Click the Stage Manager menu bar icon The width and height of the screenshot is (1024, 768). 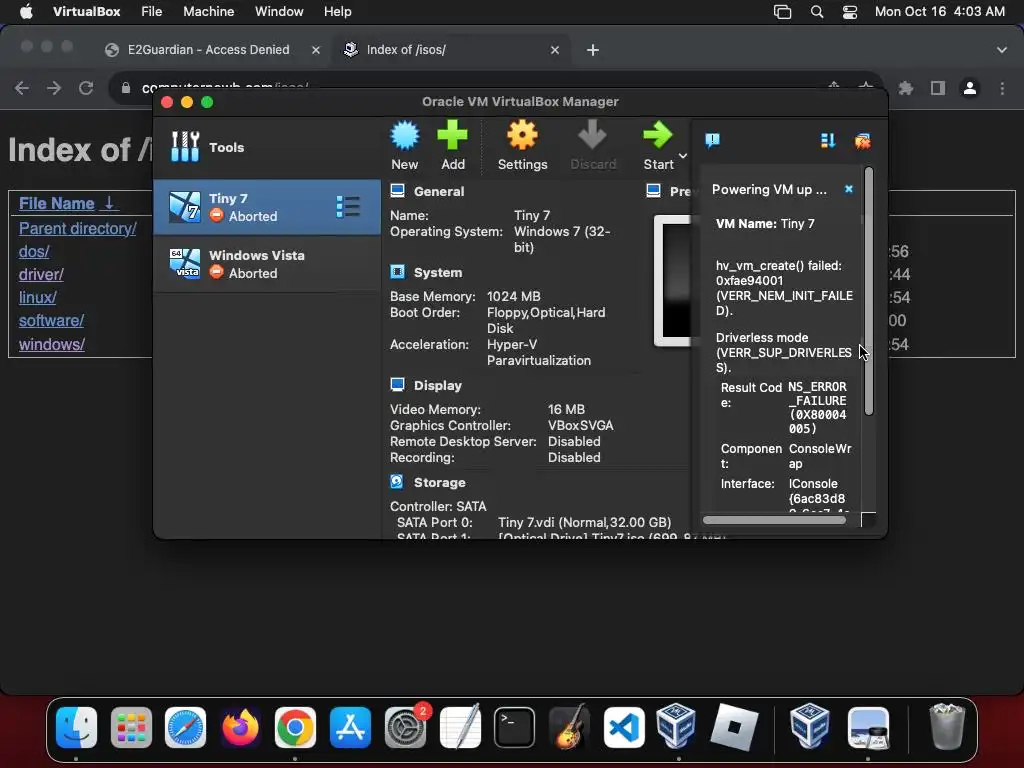(782, 12)
